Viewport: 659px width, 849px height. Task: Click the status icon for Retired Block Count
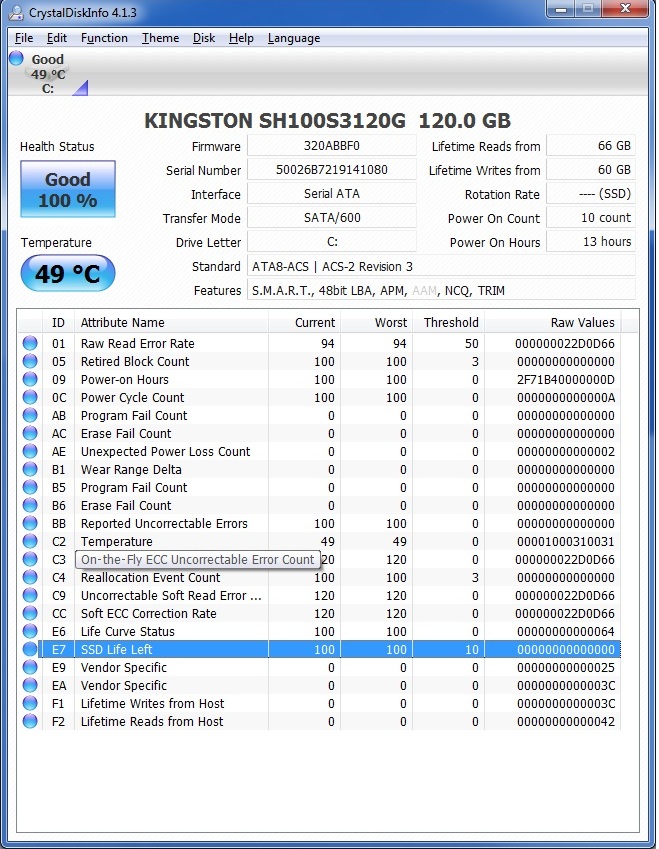point(30,361)
